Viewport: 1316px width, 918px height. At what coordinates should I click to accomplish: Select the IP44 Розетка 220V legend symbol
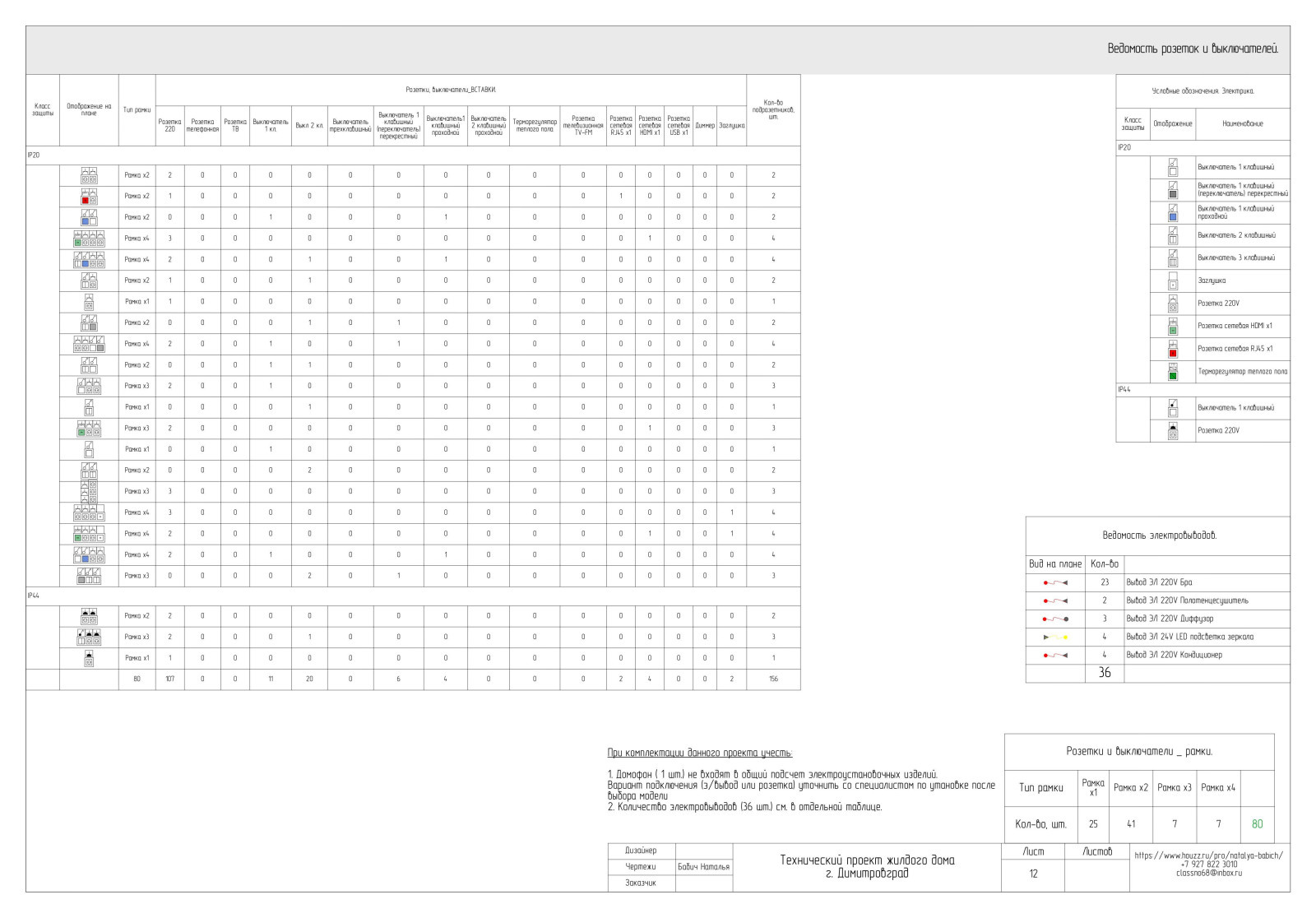[x=1173, y=431]
